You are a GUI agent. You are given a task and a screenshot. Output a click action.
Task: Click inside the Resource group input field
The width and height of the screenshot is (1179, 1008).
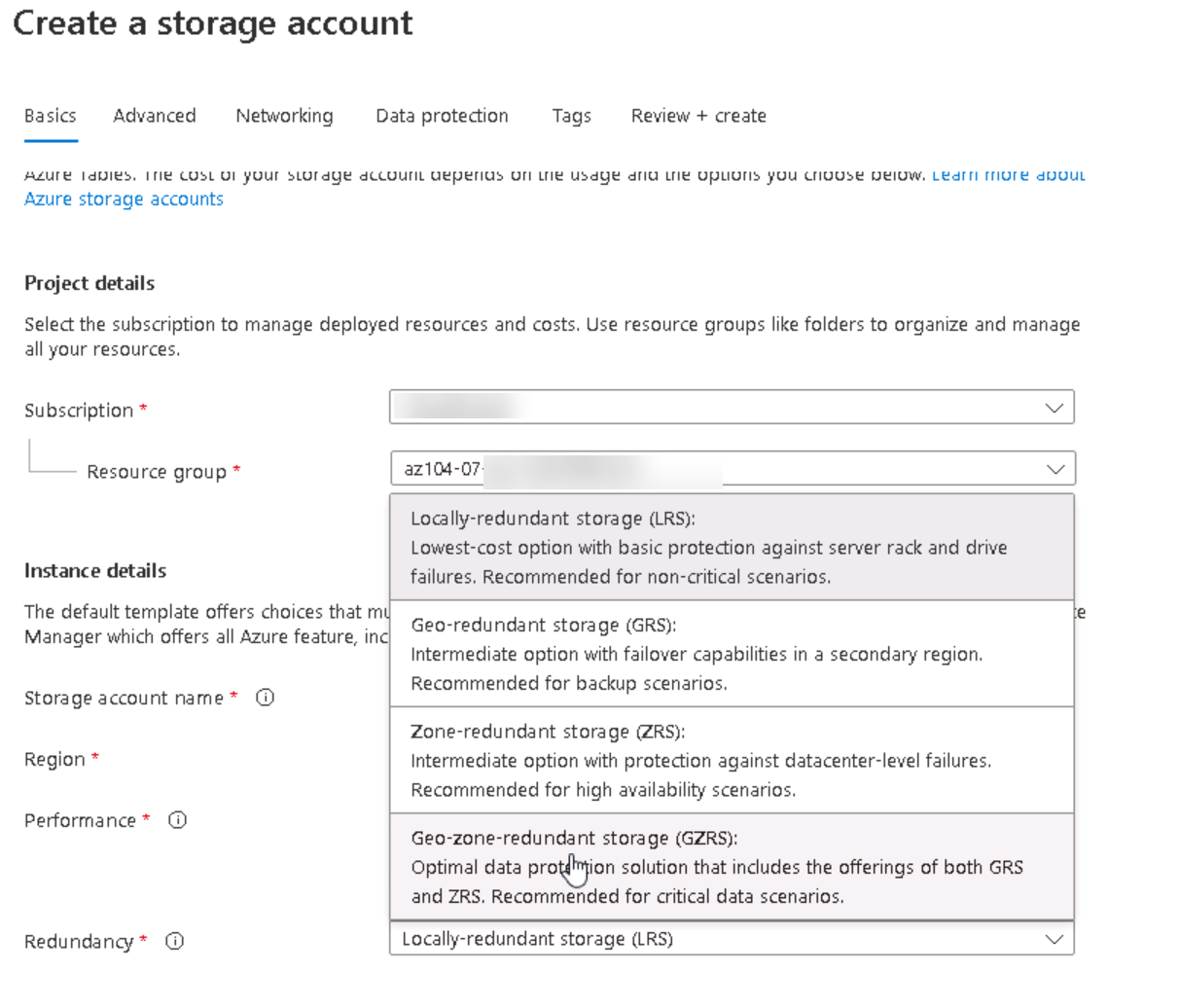[584, 469]
